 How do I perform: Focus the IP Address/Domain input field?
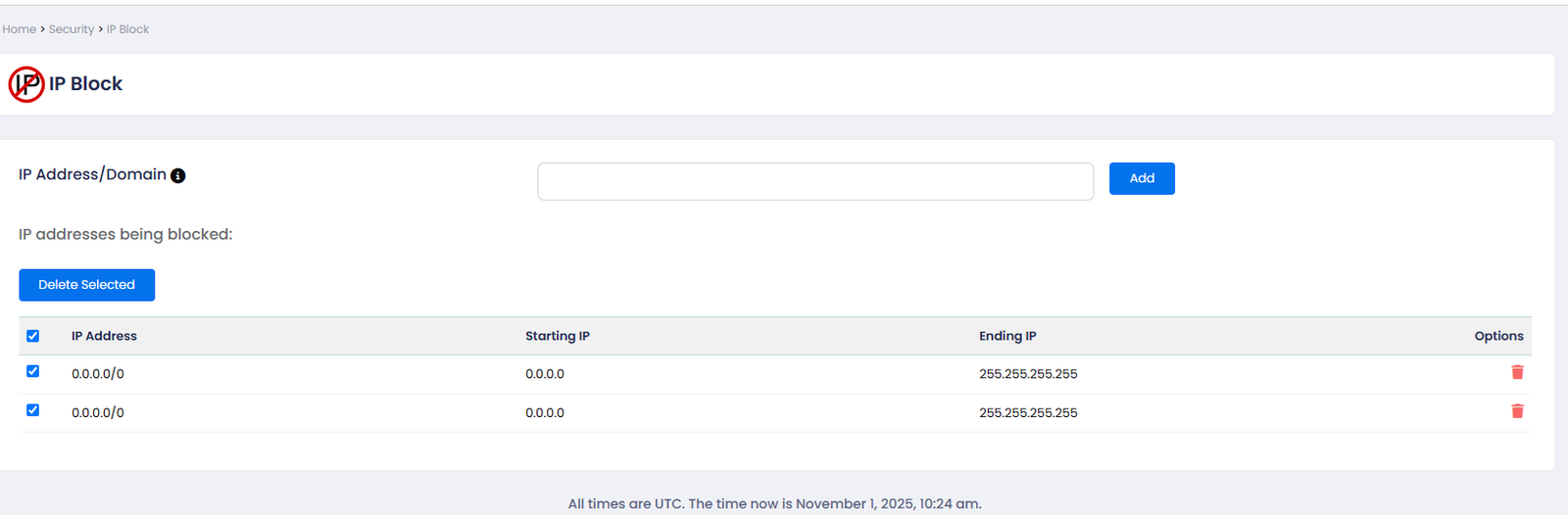coord(814,181)
